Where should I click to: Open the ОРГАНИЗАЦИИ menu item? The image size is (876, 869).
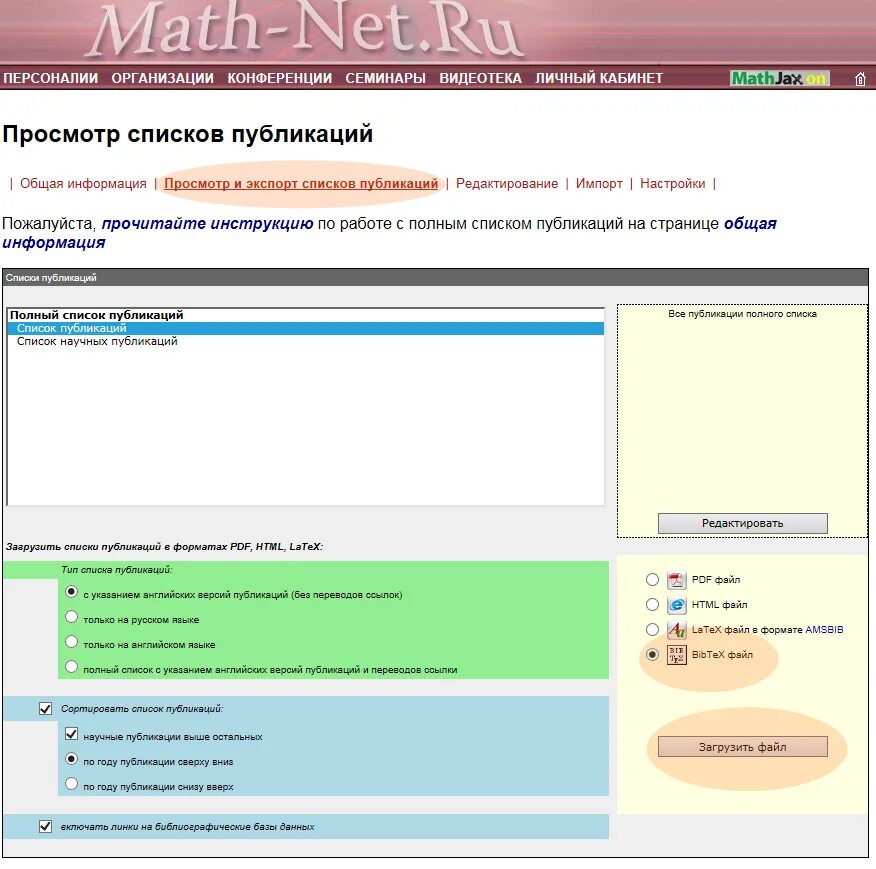tap(163, 78)
